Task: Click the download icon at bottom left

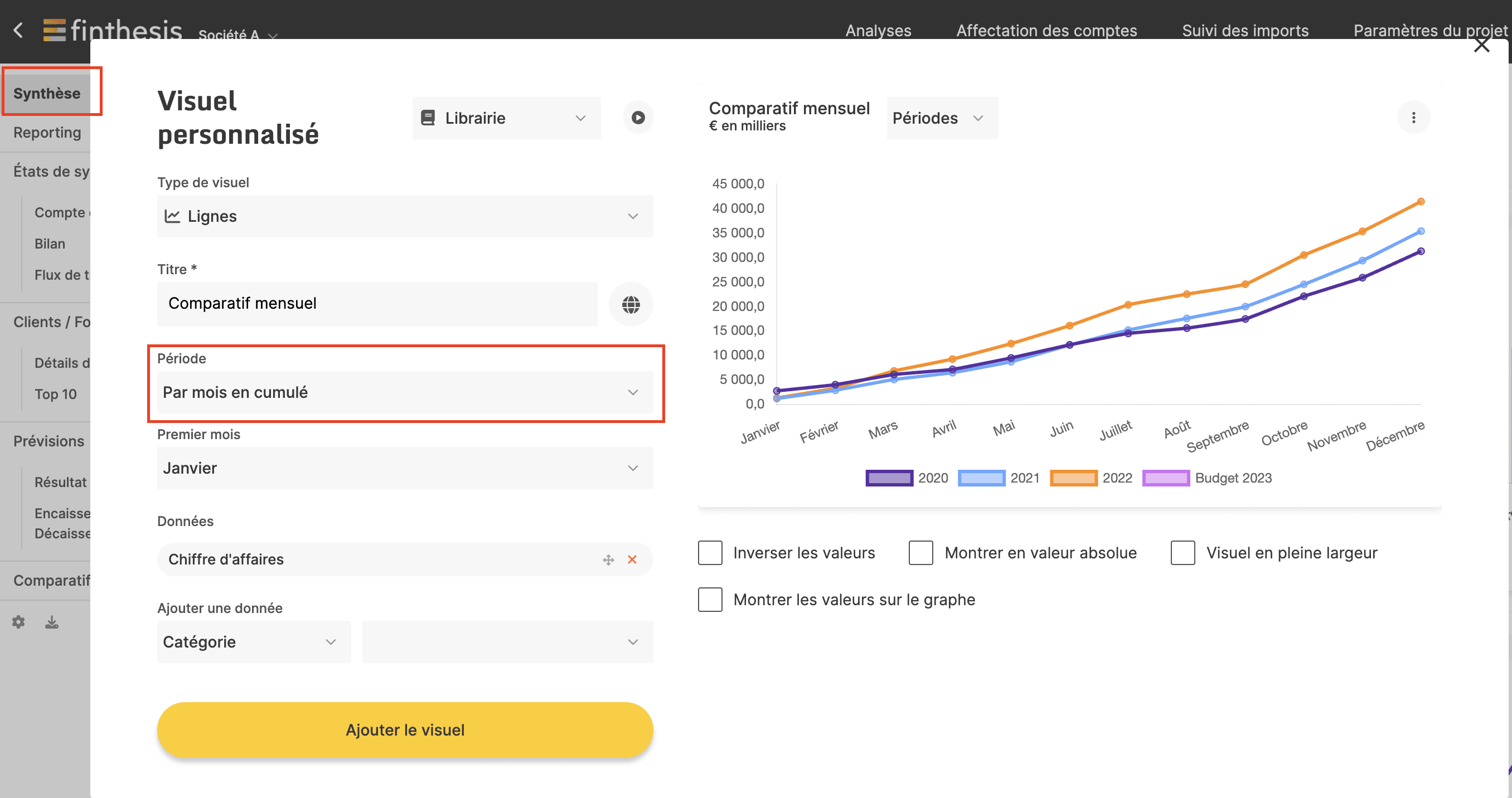Action: pyautogui.click(x=51, y=621)
